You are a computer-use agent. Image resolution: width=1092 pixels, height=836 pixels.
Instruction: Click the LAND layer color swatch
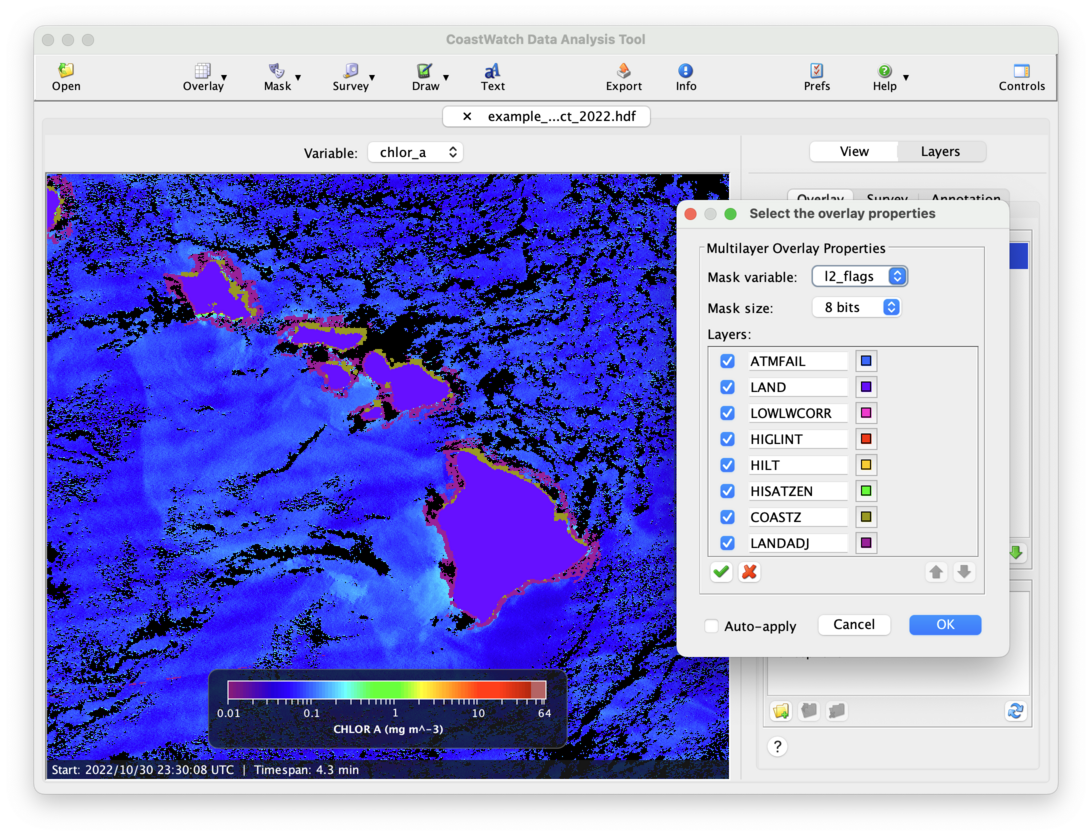point(866,387)
